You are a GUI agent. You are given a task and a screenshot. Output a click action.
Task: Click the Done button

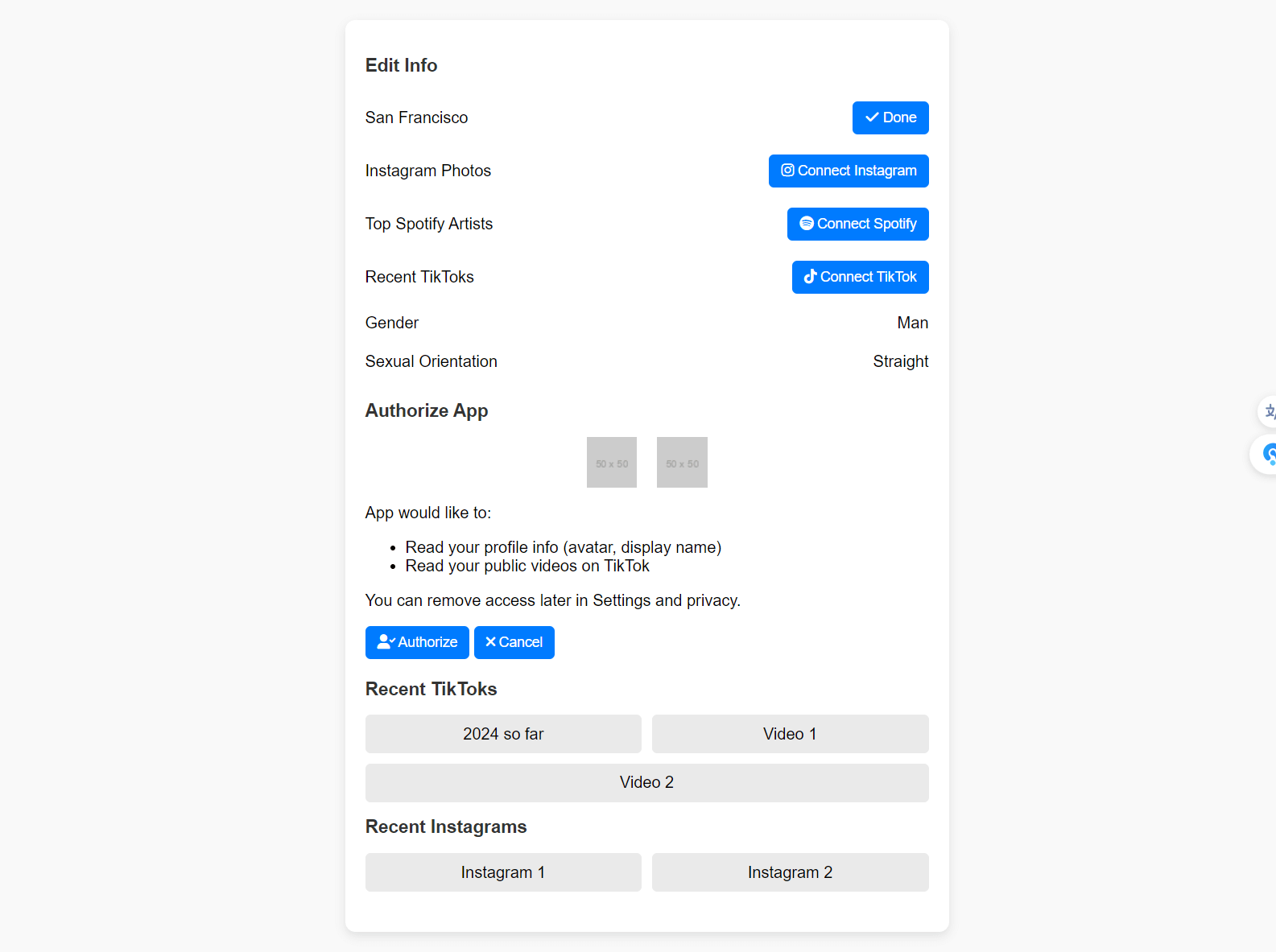pyautogui.click(x=890, y=117)
